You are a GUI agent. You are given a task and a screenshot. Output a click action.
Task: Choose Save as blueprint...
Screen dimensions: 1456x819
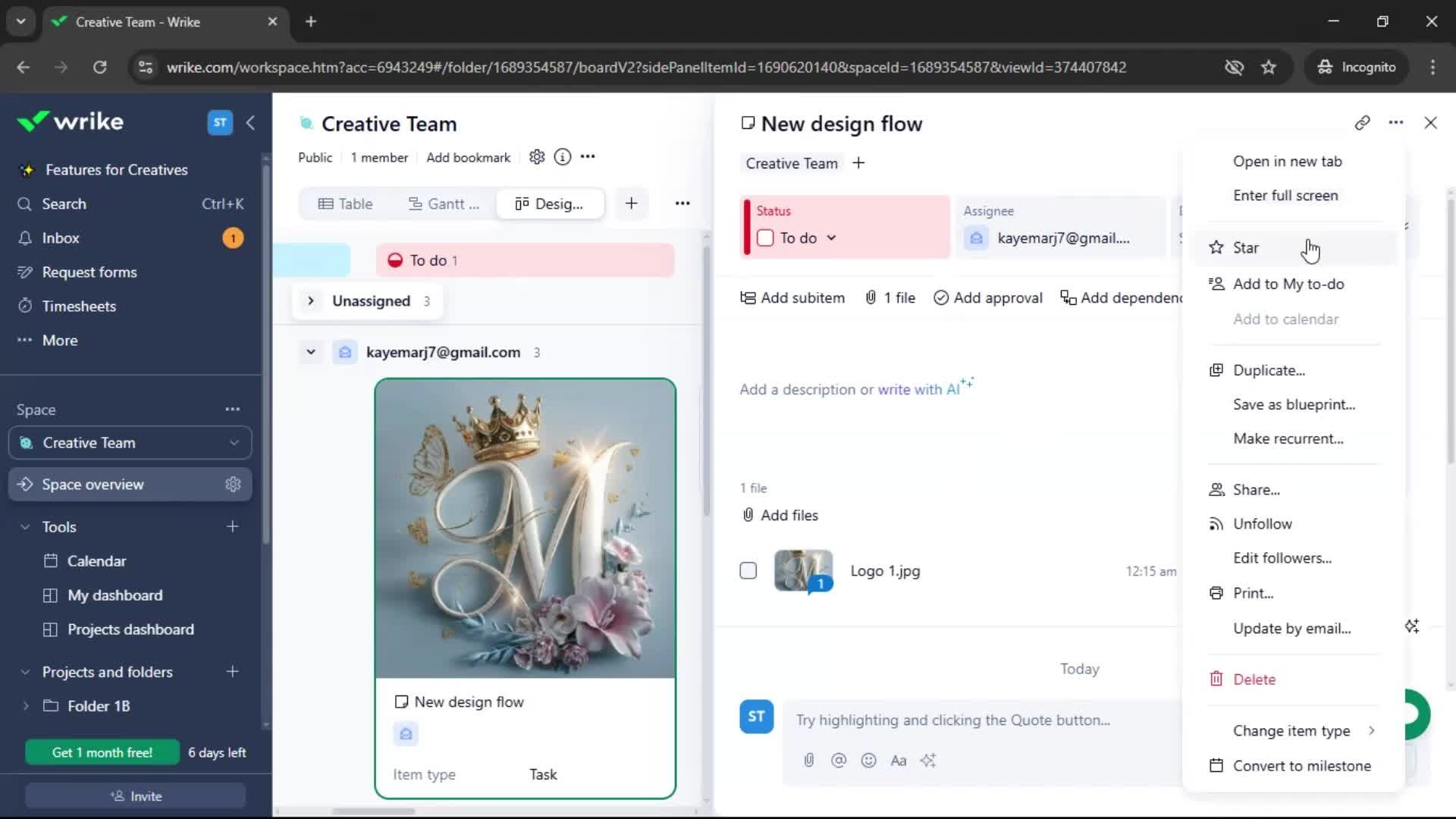1294,405
